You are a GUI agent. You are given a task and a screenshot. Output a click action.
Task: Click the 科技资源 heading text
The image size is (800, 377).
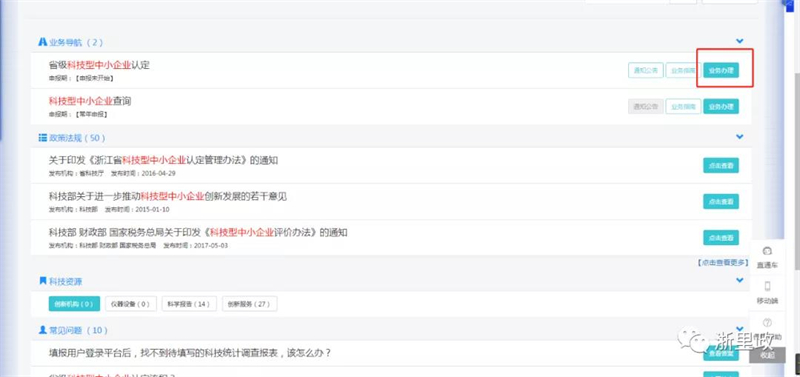[x=65, y=281]
